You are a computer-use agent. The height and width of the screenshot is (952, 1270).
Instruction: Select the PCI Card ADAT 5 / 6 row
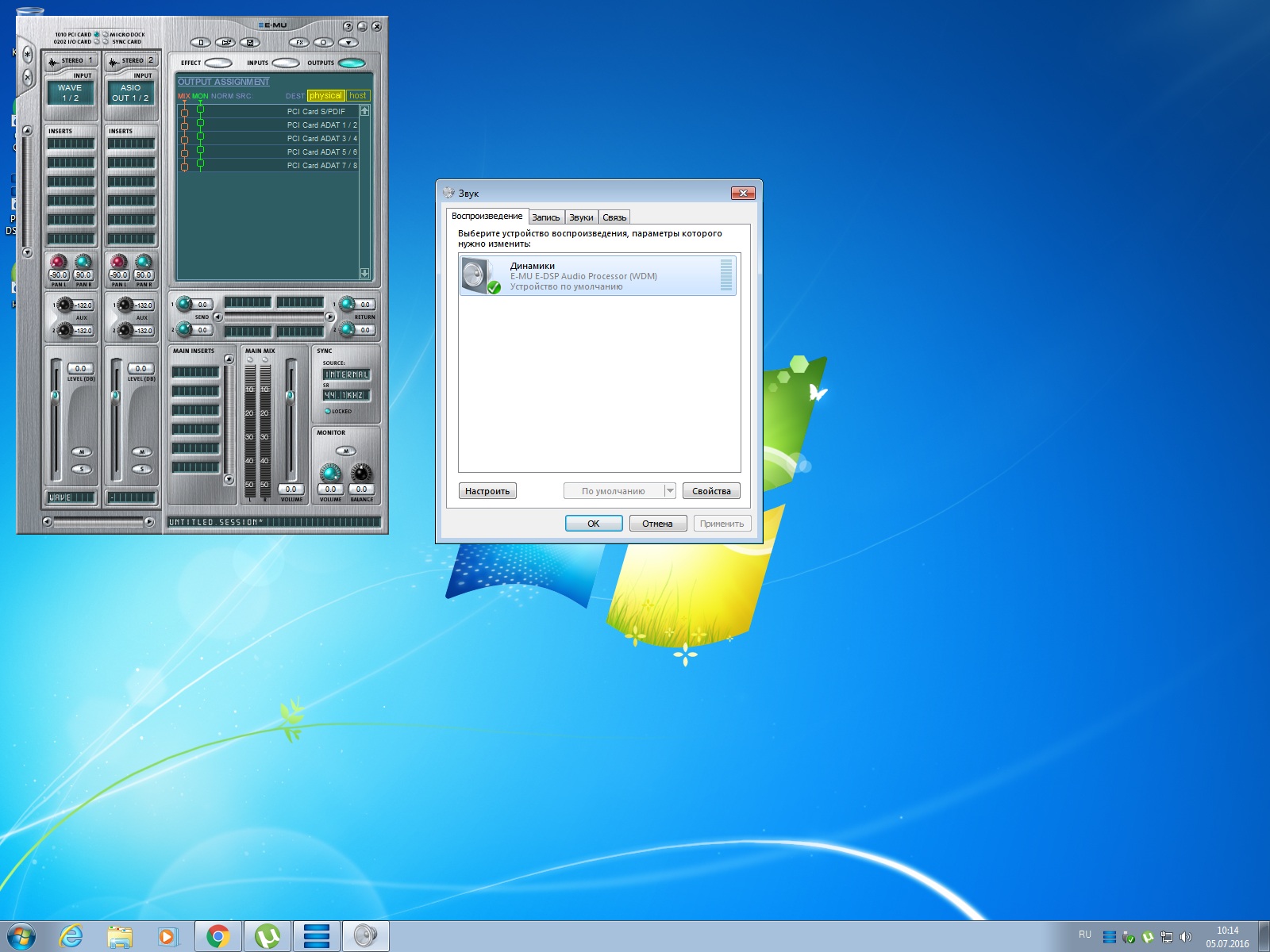268,152
